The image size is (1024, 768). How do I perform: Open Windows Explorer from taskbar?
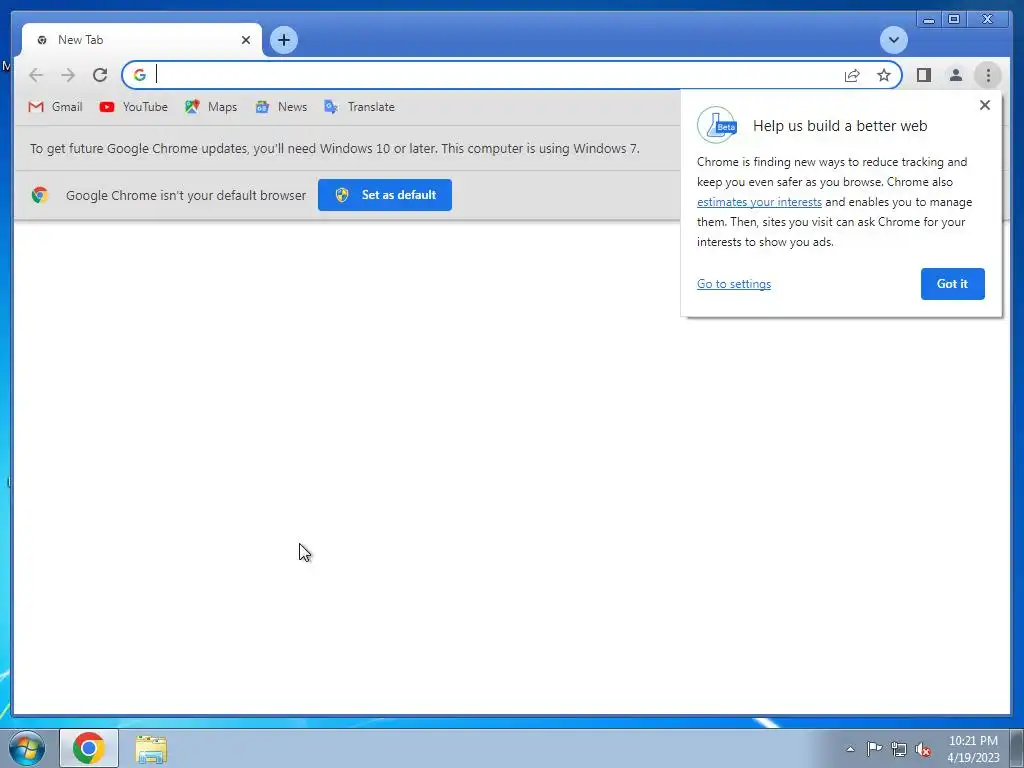151,748
